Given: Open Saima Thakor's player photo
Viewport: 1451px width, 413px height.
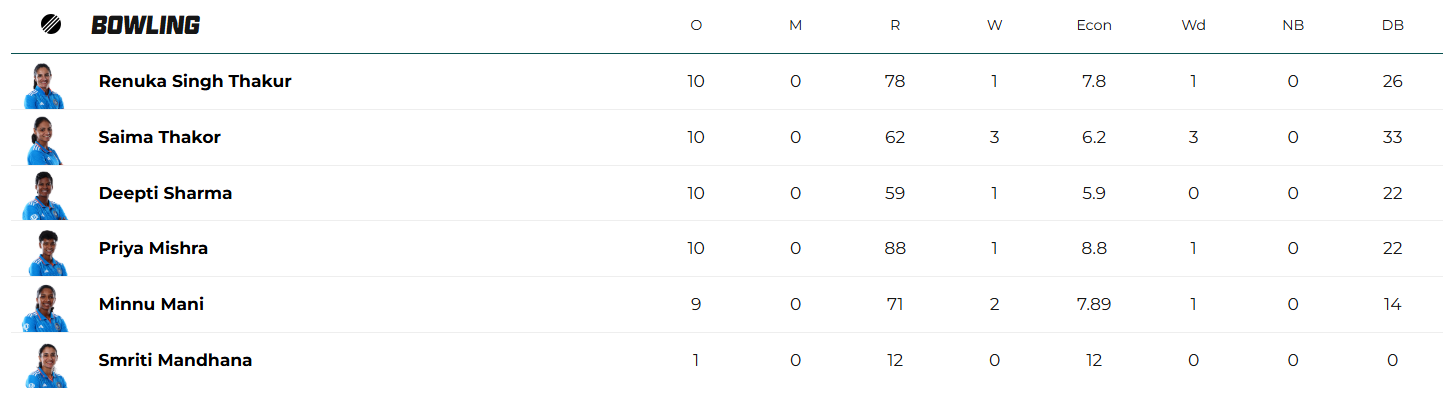Looking at the screenshot, I should 45,140.
